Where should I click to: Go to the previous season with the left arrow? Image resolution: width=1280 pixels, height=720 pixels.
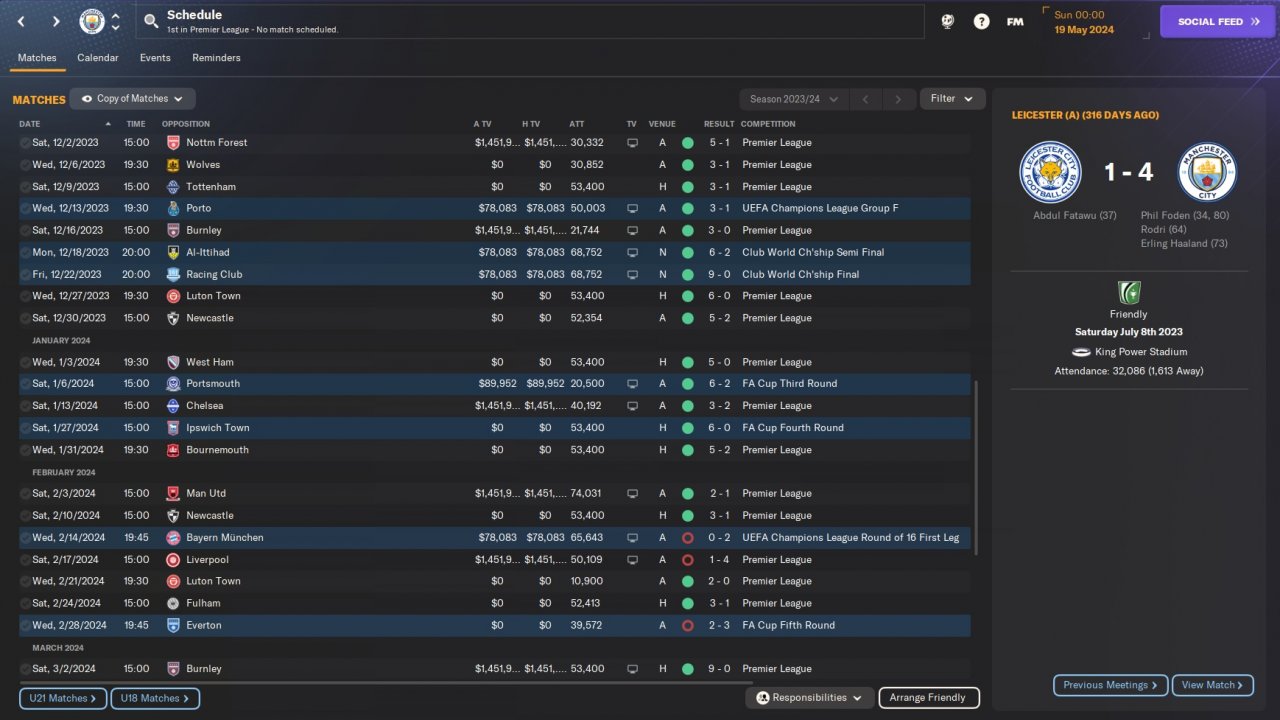866,99
